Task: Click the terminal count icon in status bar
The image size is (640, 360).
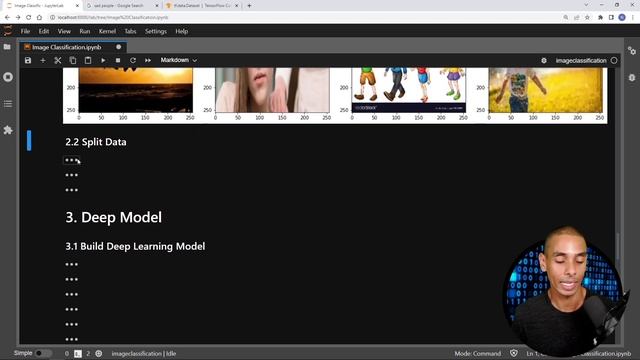Action: point(78,353)
